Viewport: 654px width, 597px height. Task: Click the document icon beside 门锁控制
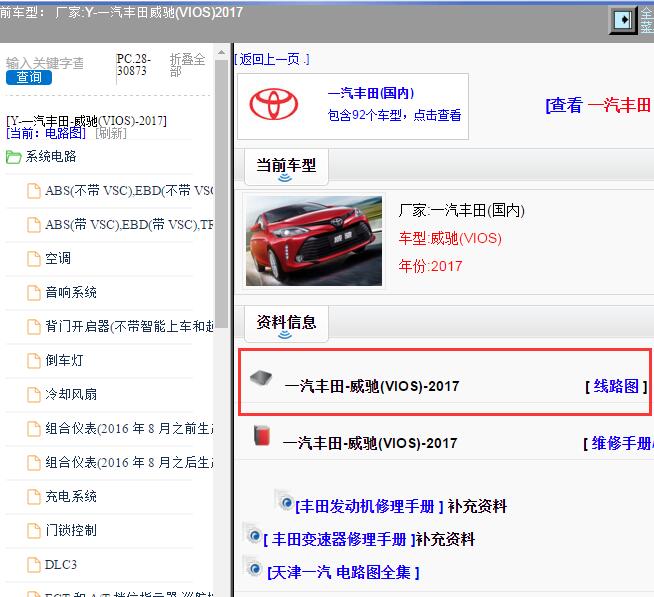pyautogui.click(x=34, y=531)
